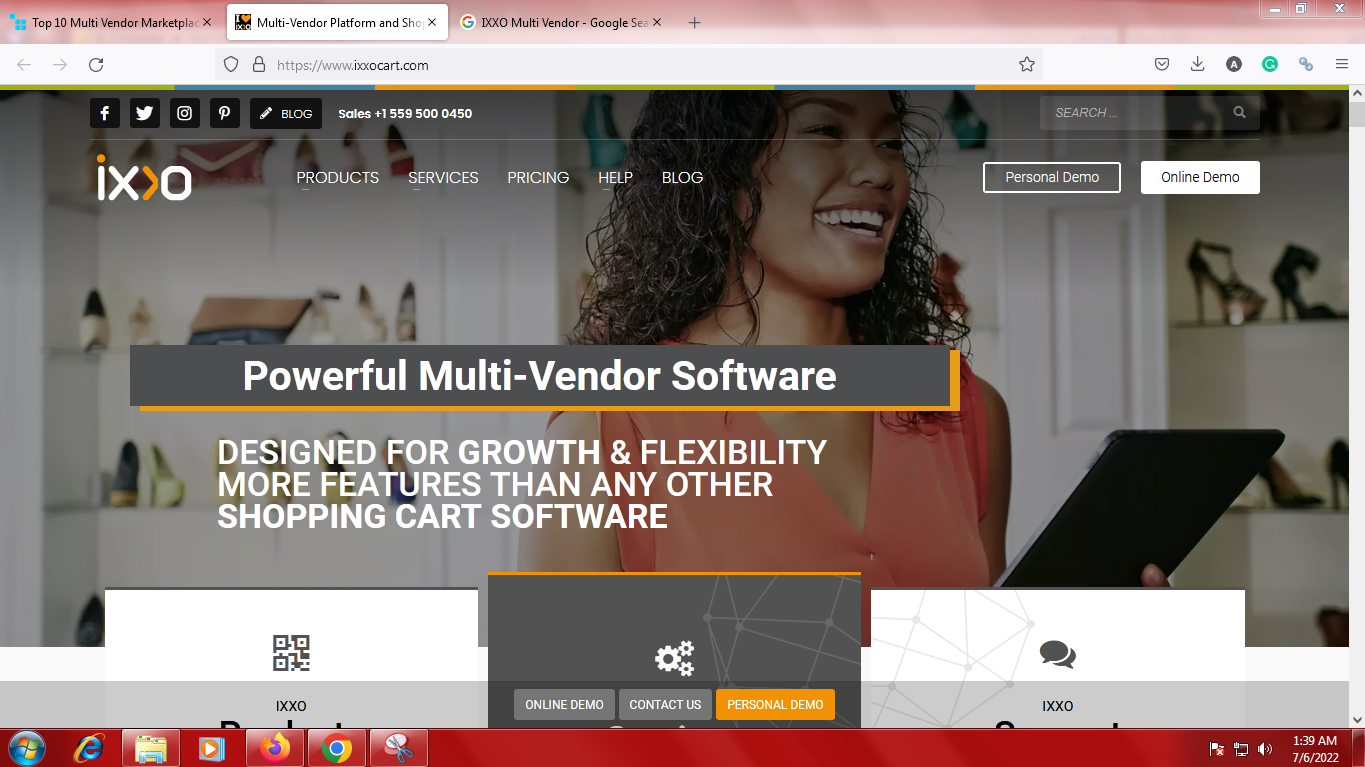
Task: Click the gears Services icon
Action: pyautogui.click(x=674, y=658)
